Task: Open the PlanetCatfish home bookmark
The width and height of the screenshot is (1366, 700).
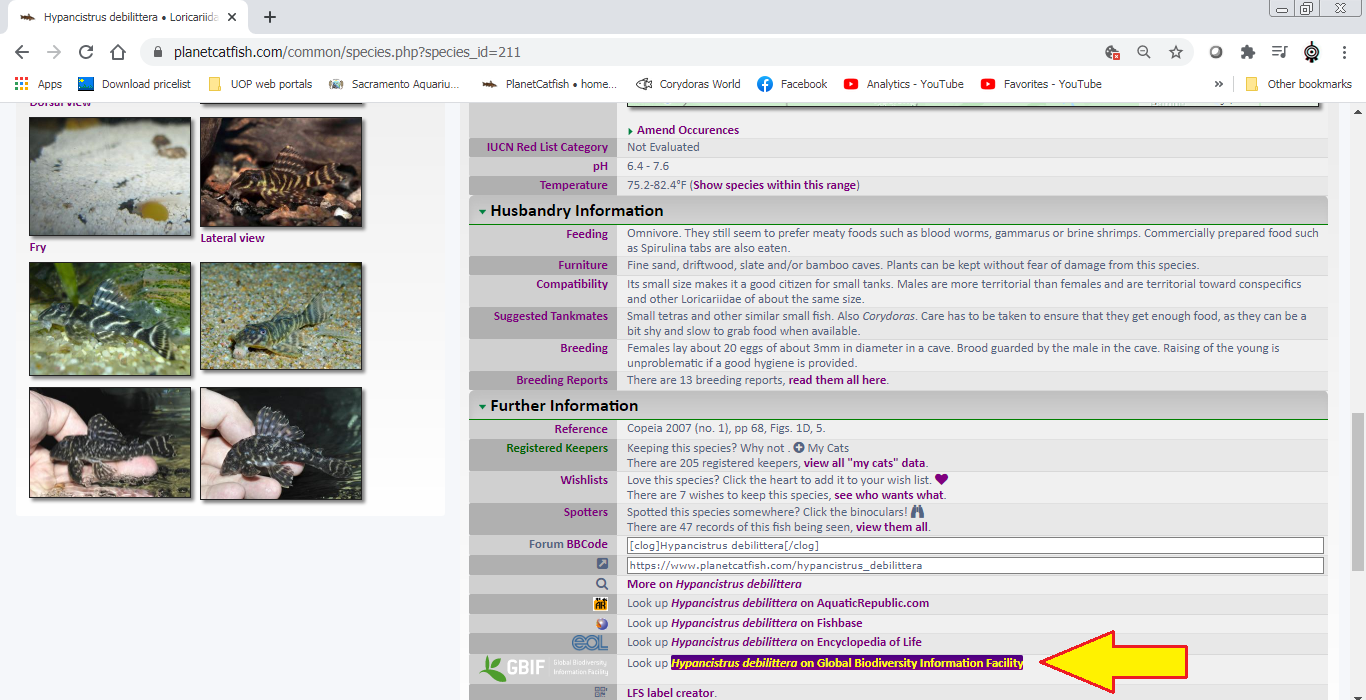Action: (x=550, y=84)
